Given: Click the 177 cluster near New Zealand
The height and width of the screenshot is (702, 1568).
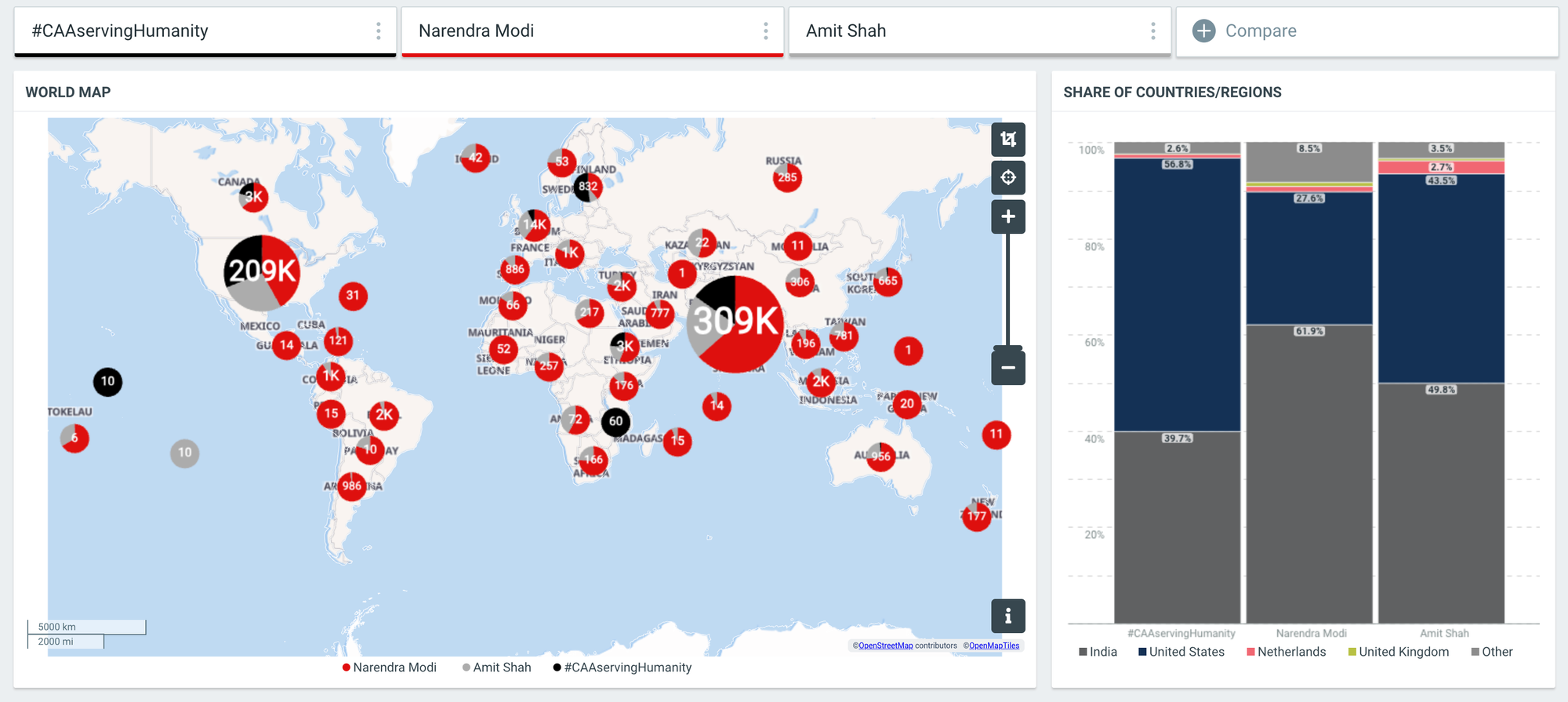Looking at the screenshot, I should pyautogui.click(x=976, y=516).
